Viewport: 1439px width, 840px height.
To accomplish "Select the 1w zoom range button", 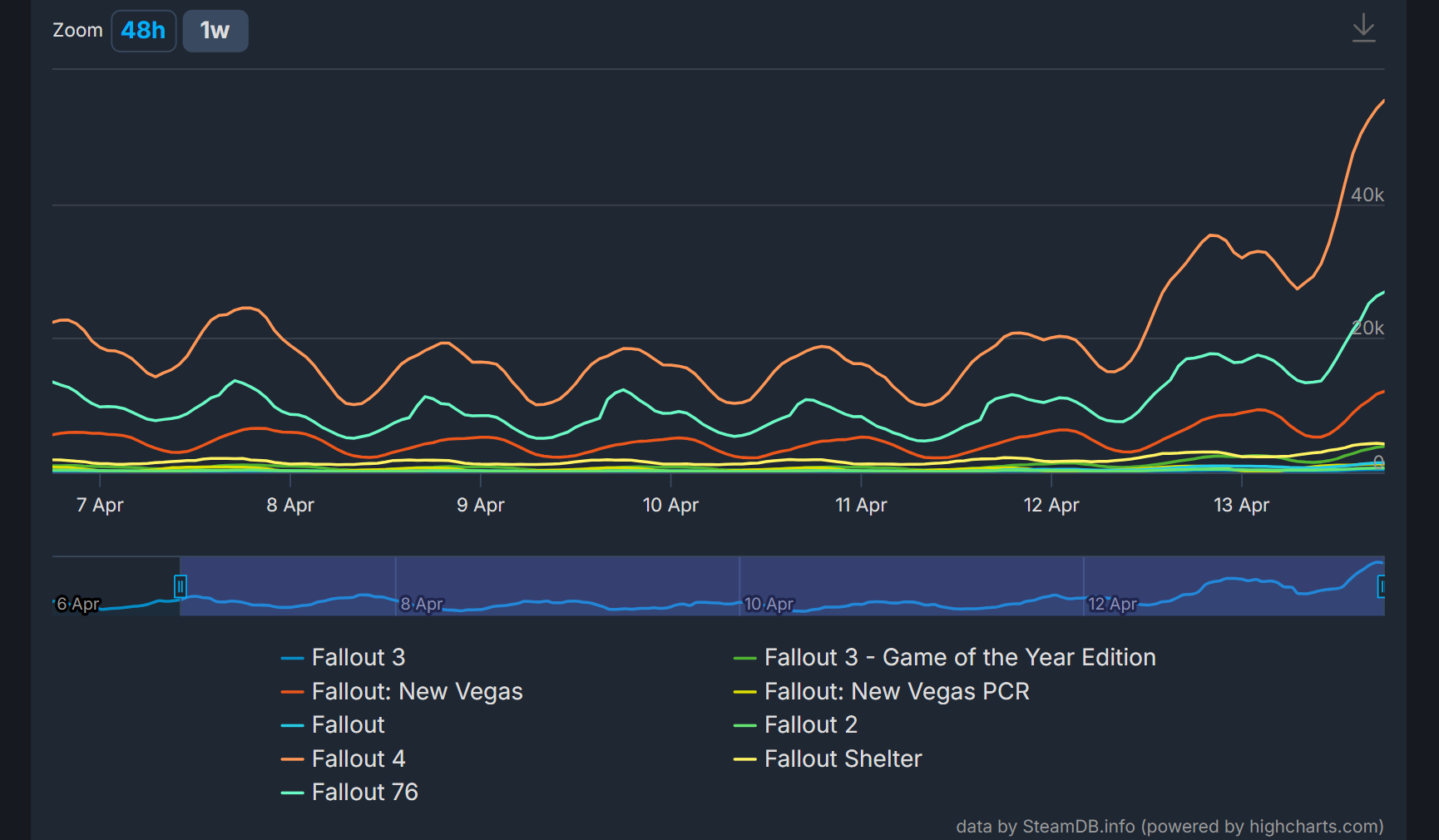I will pos(215,31).
